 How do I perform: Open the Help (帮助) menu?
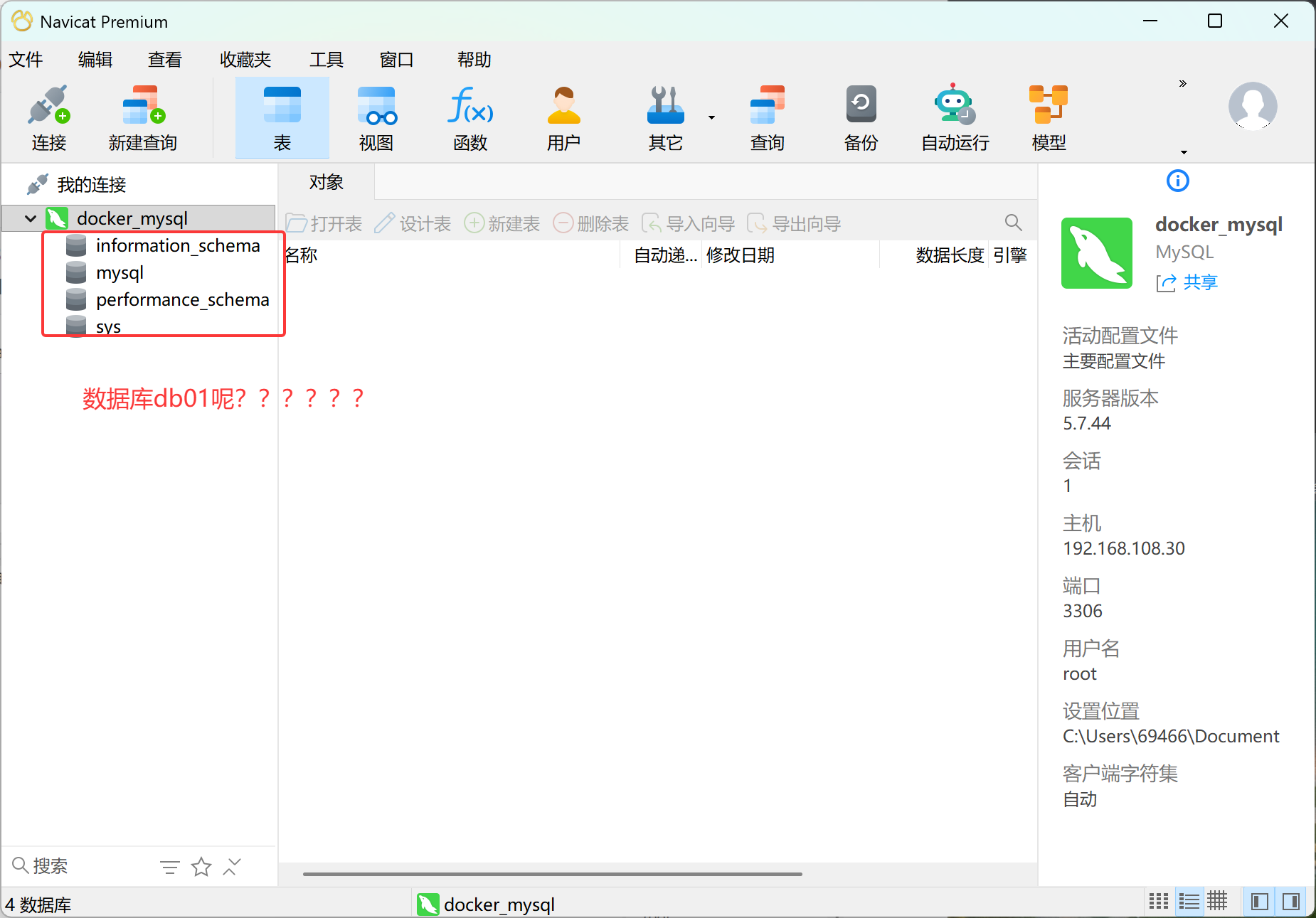pyautogui.click(x=474, y=60)
